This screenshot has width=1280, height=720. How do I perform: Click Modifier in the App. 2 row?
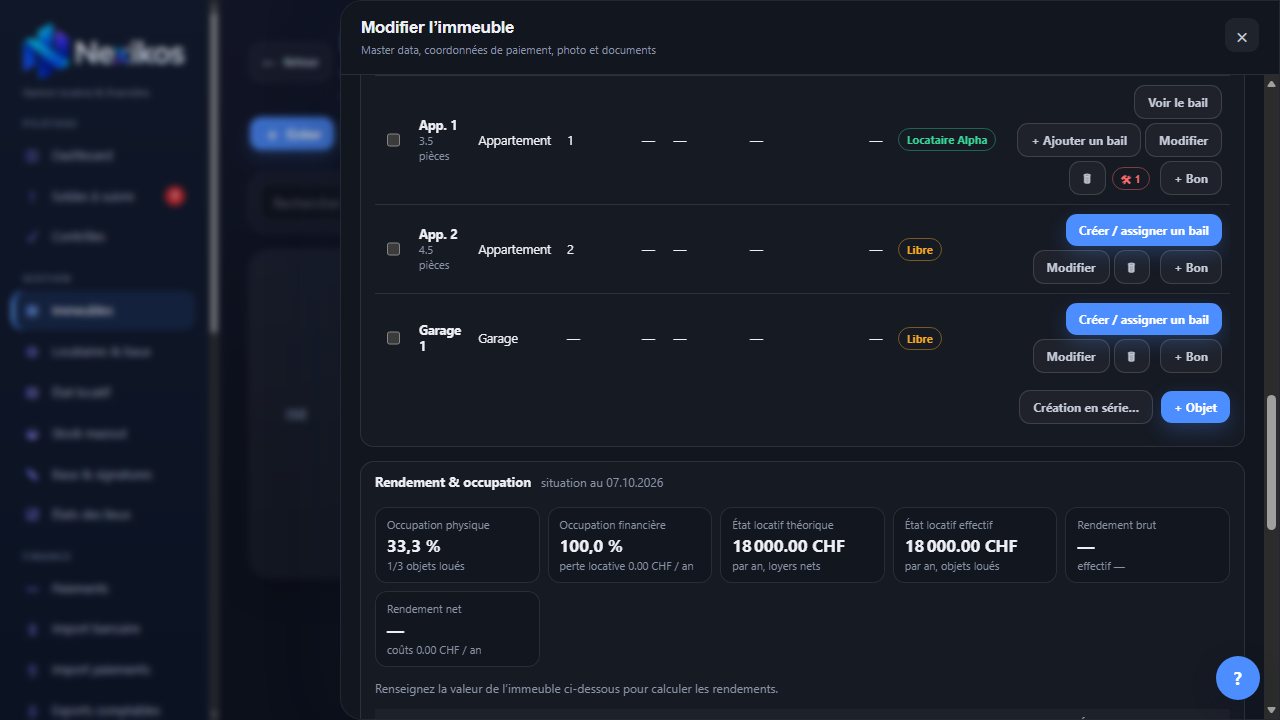1071,267
